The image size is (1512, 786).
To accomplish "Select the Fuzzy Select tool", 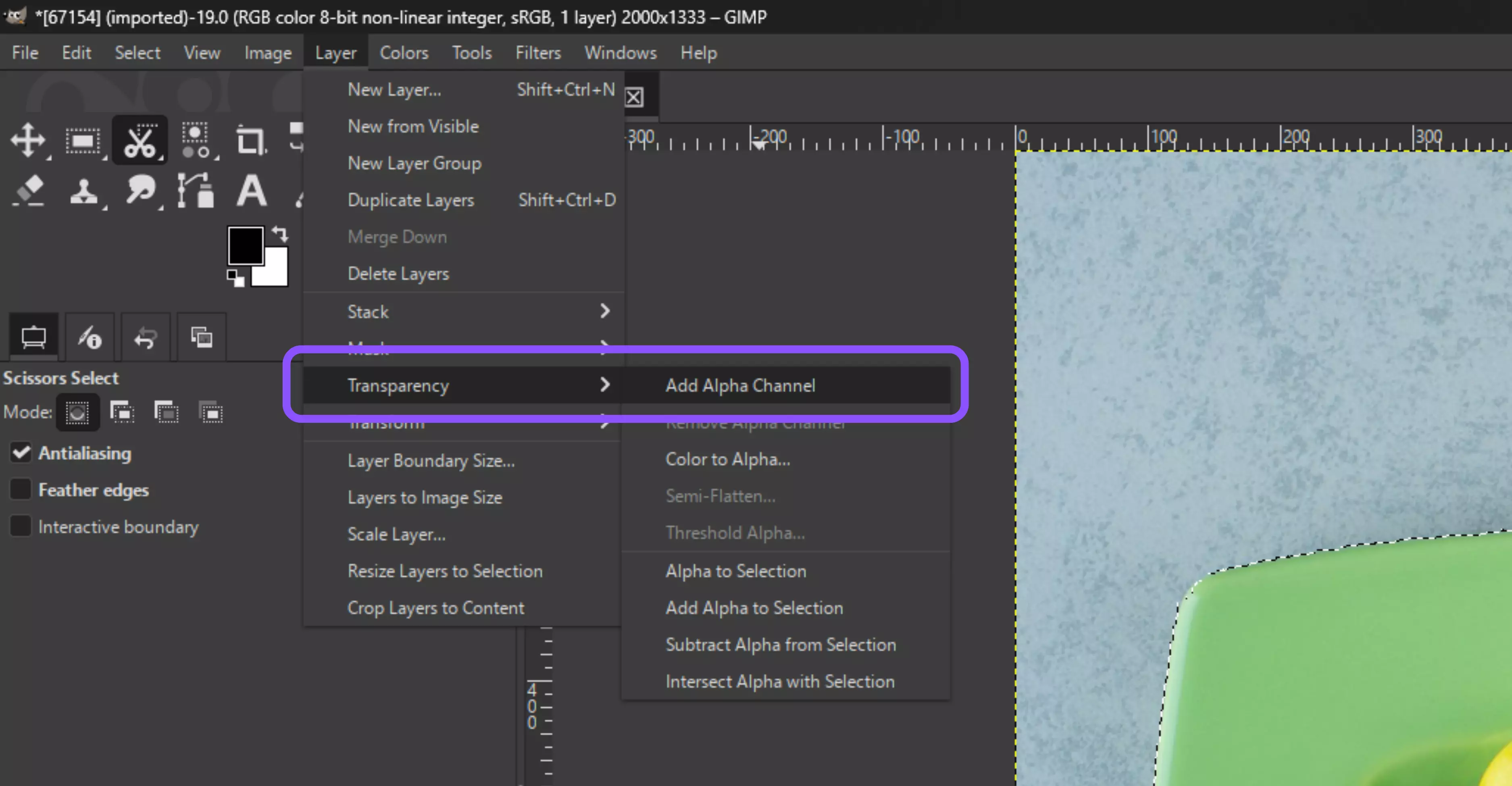I will coord(196,140).
